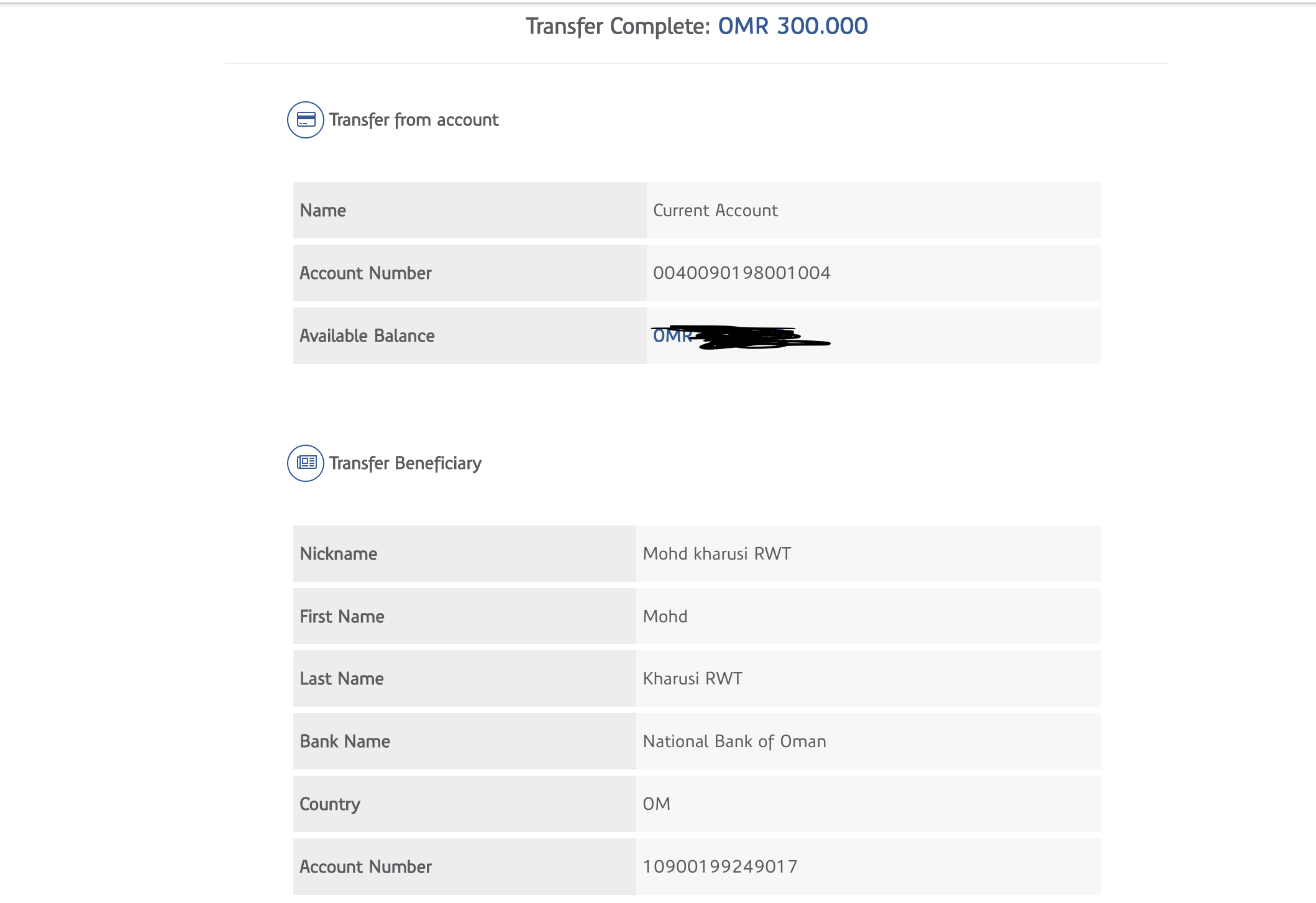Screen dimensions: 1316x903
Task: Click the Country row label
Action: click(x=330, y=804)
